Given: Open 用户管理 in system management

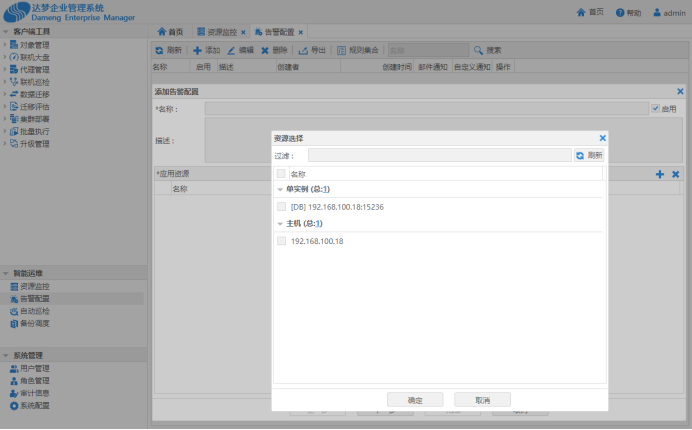Looking at the screenshot, I should [x=14, y=369].
